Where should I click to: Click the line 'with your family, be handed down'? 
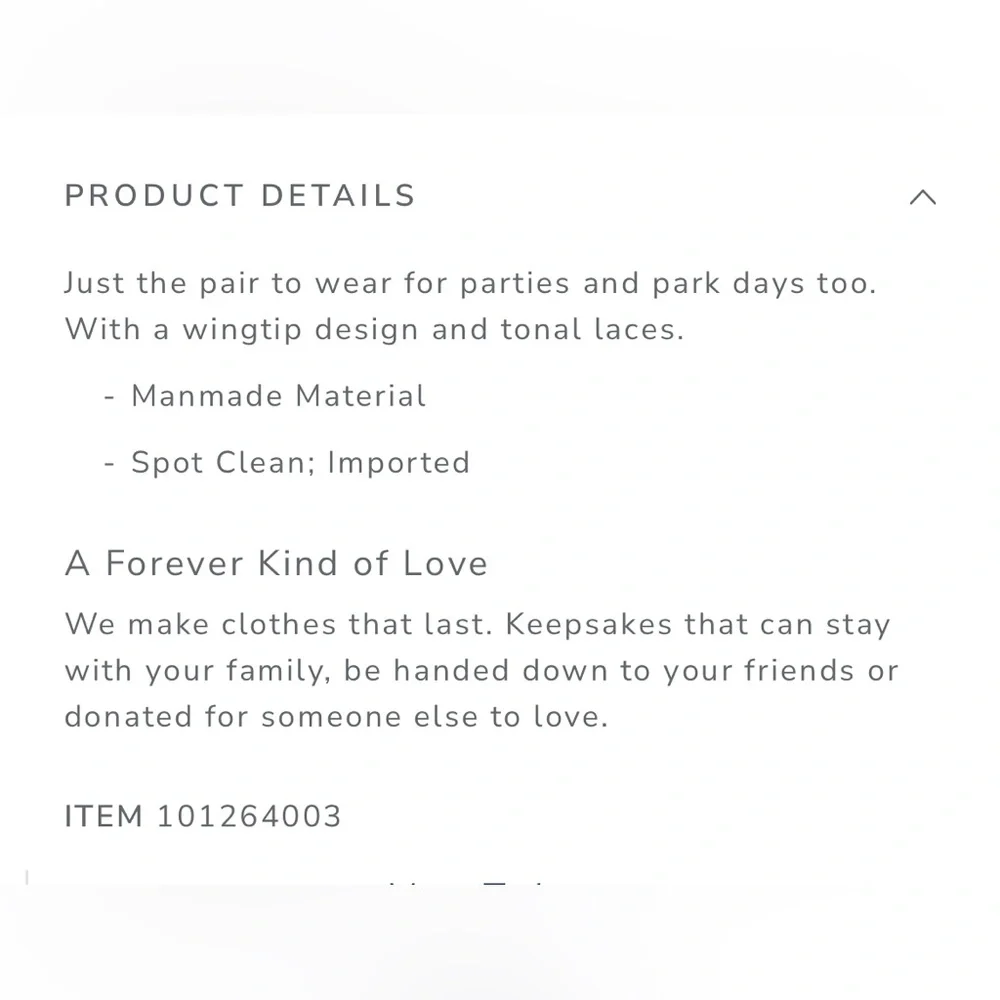482,671
